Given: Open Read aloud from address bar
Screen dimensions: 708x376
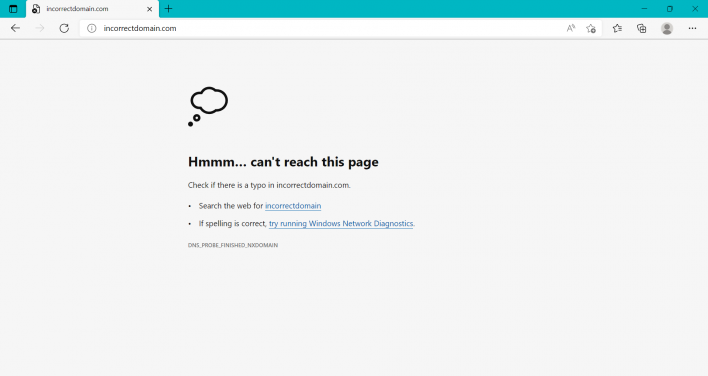Looking at the screenshot, I should click(x=571, y=28).
